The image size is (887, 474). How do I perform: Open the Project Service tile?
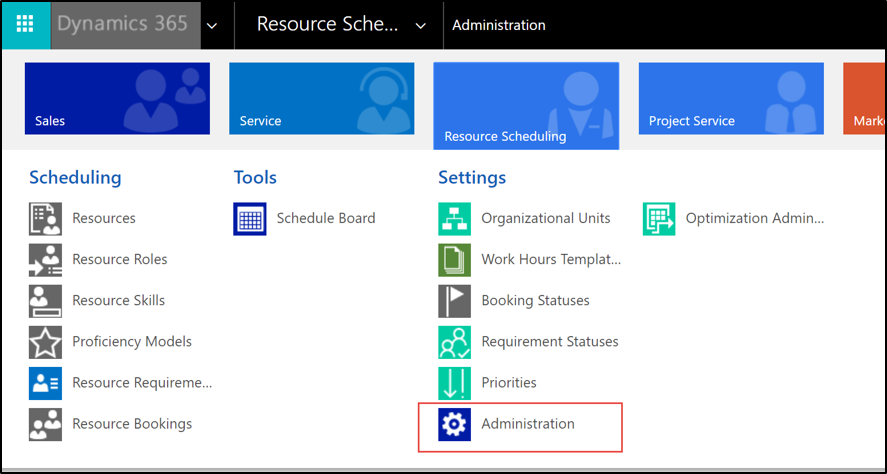coord(731,98)
